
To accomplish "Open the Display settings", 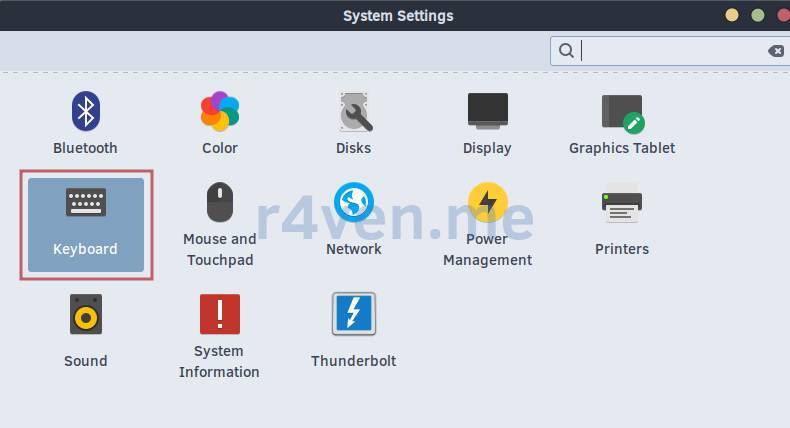I will click(x=487, y=122).
